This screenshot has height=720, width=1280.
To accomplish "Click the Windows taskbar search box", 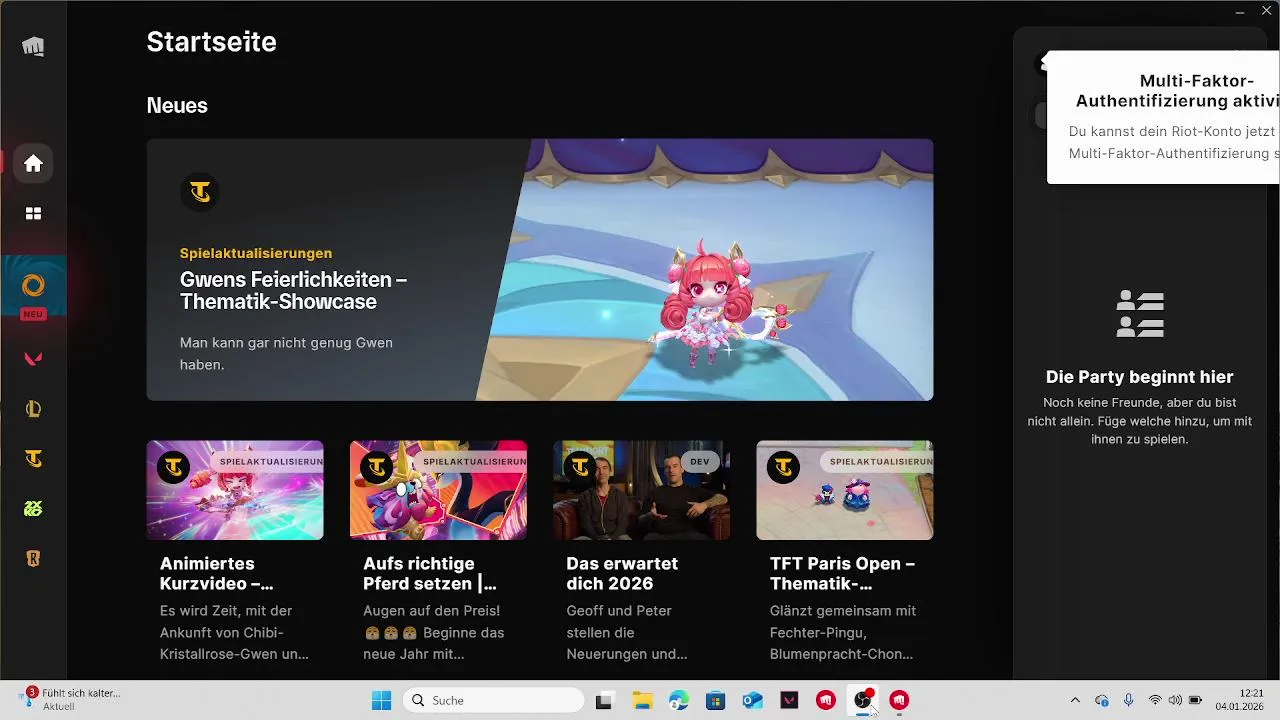I will pyautogui.click(x=494, y=700).
